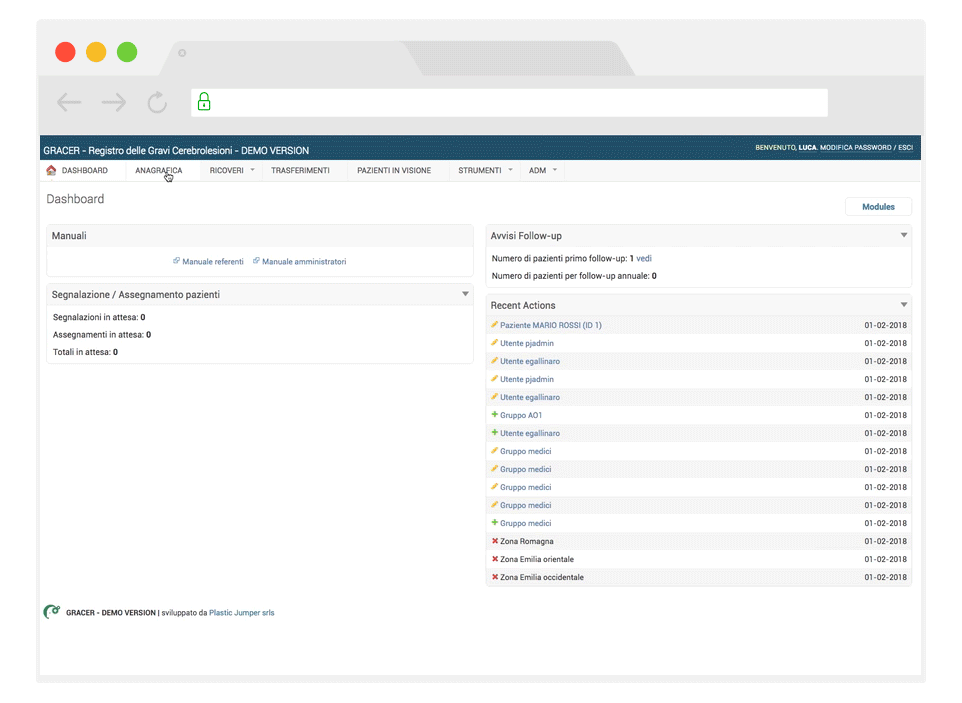Click green plus icon beside Gruppo AO1
This screenshot has width=962, height=703.
(x=494, y=415)
